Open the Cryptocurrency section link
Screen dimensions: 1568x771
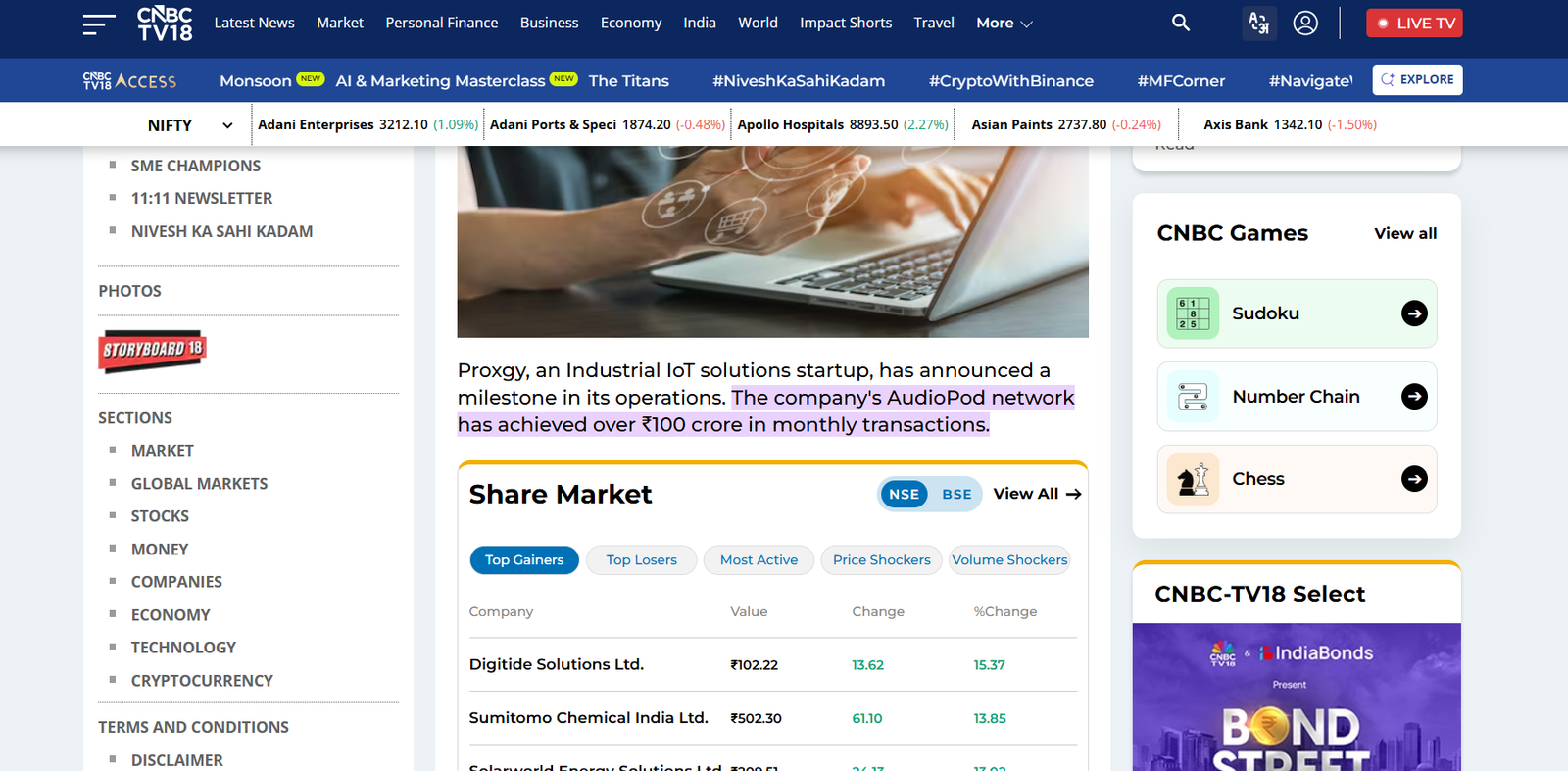[202, 681]
